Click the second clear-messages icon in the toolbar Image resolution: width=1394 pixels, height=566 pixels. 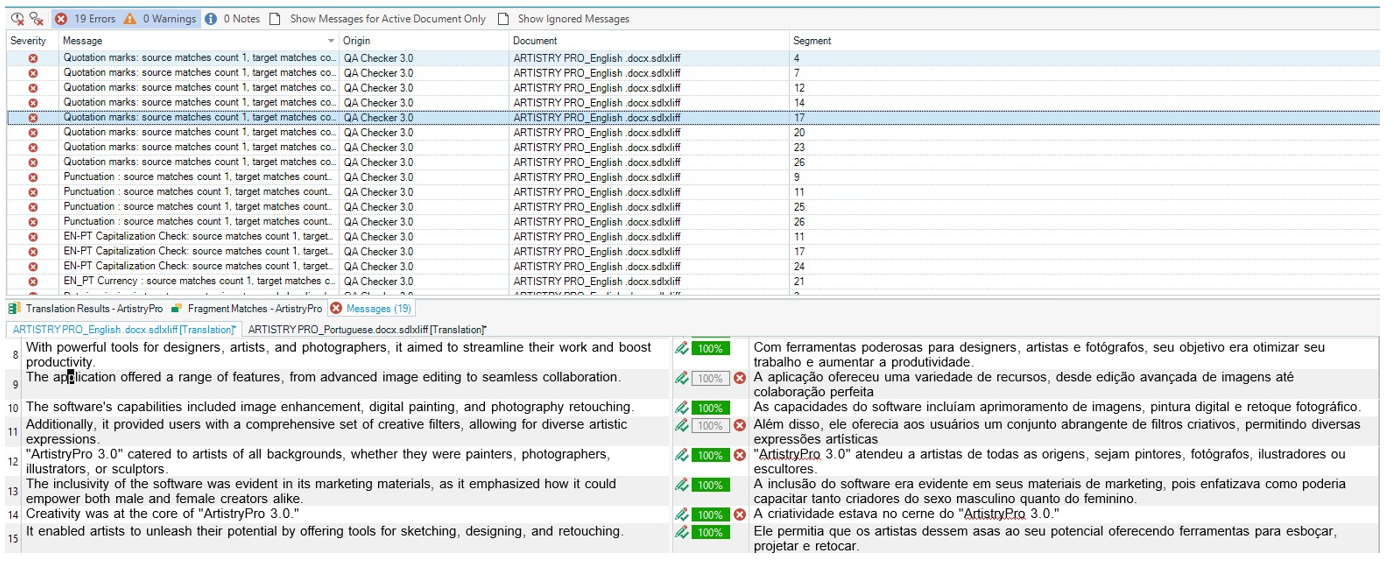36,19
